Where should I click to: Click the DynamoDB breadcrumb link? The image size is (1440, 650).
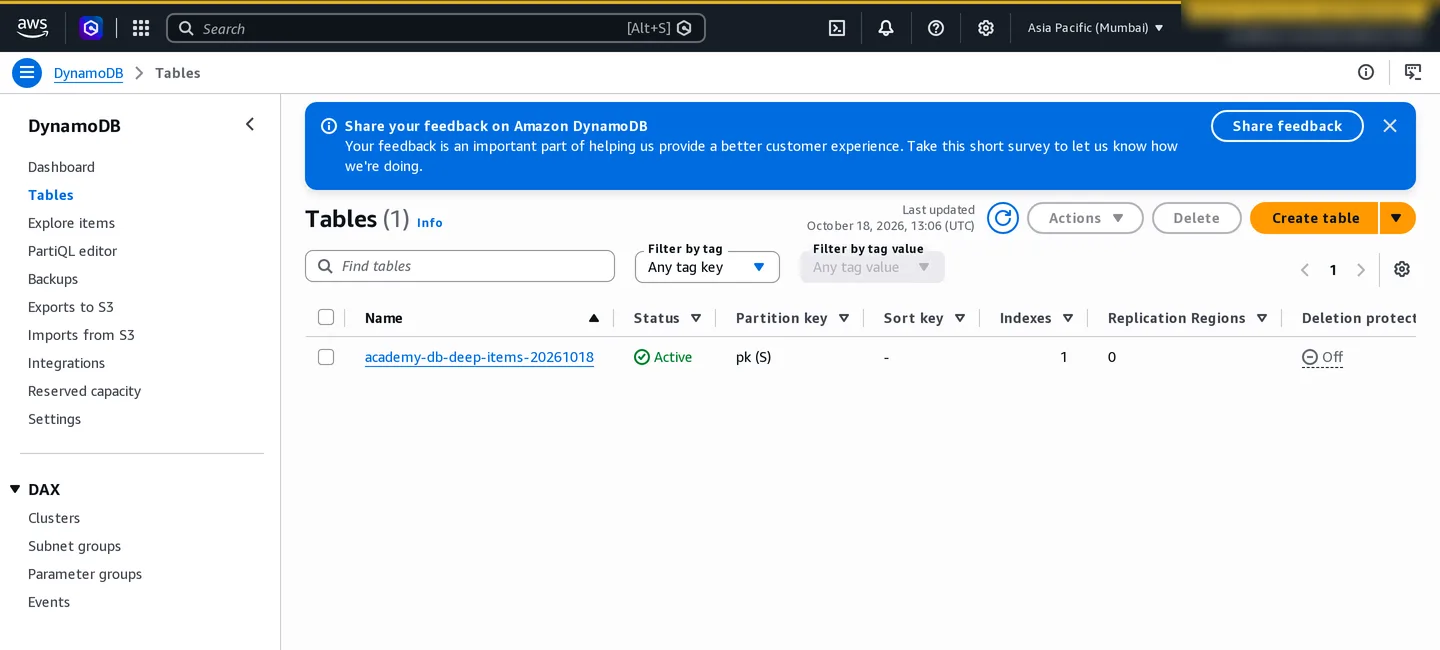tap(88, 73)
